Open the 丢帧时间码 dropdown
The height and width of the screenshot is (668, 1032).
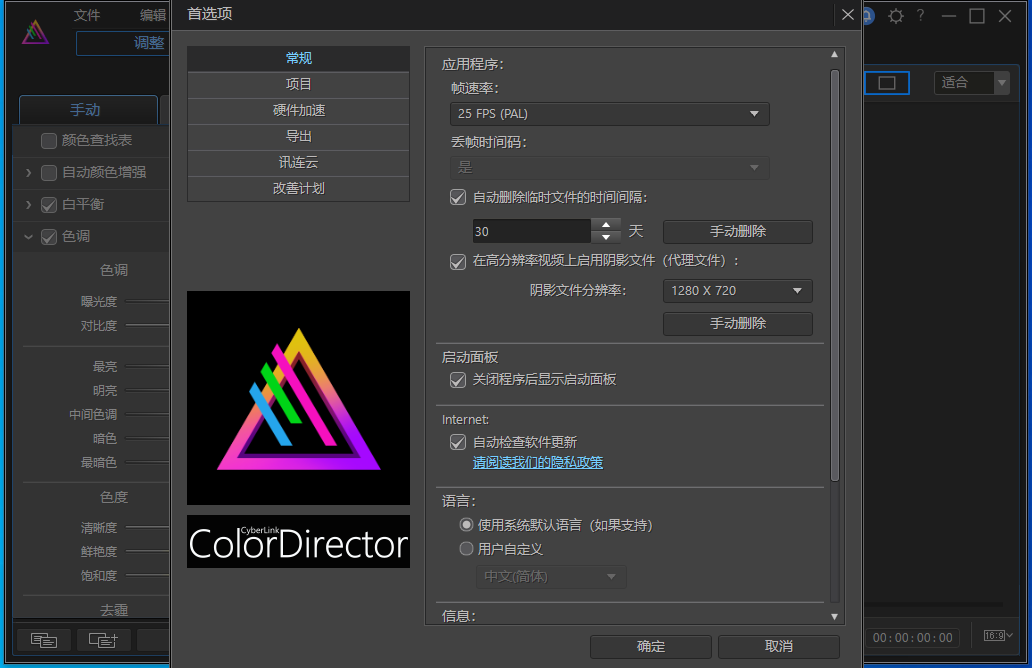coord(609,168)
